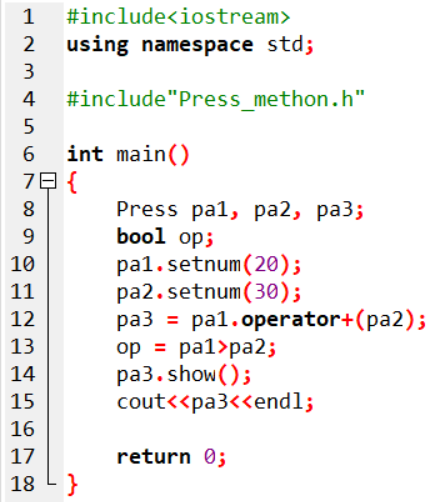Click 'pa2.setnum(30);' statement
The image size is (437, 502).
[x=209, y=292]
